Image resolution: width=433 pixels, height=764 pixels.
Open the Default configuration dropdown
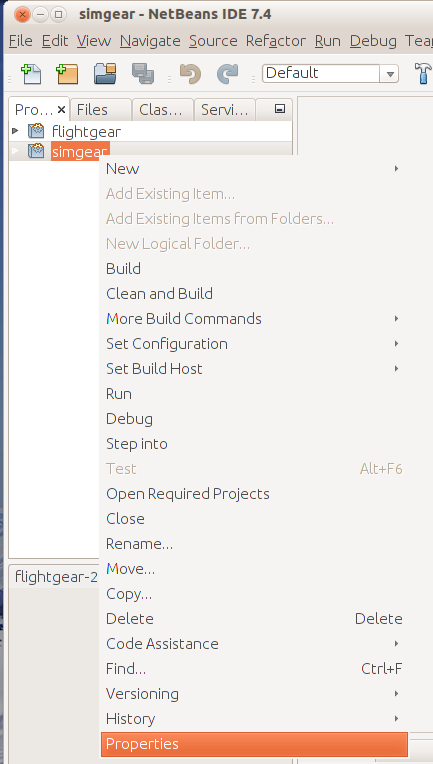pyautogui.click(x=330, y=74)
